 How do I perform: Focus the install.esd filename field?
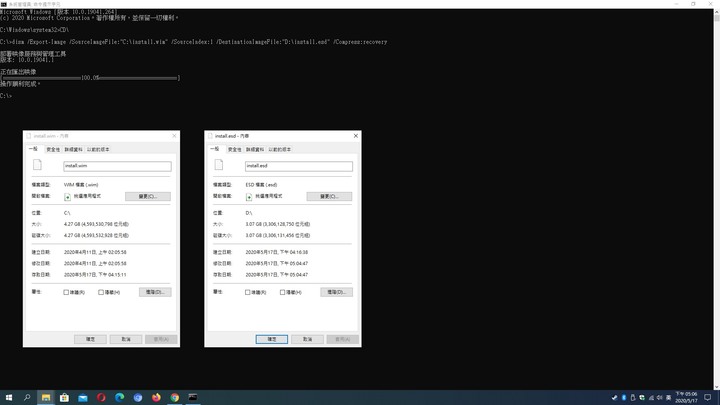pyautogui.click(x=299, y=166)
